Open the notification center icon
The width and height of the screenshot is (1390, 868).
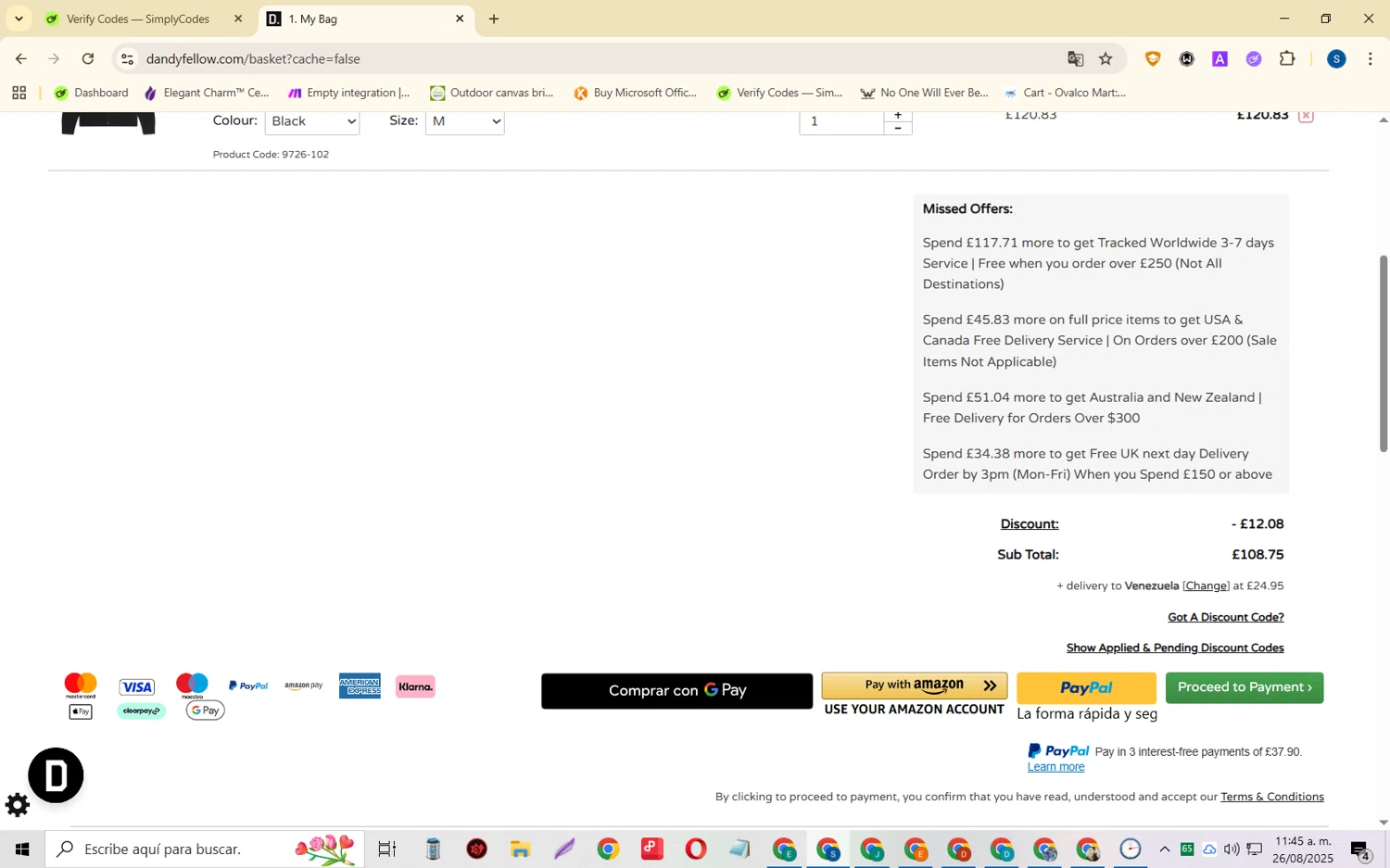[x=1360, y=849]
